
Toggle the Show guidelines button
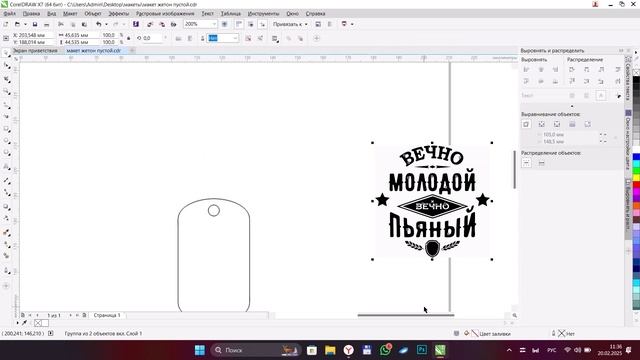[262, 24]
